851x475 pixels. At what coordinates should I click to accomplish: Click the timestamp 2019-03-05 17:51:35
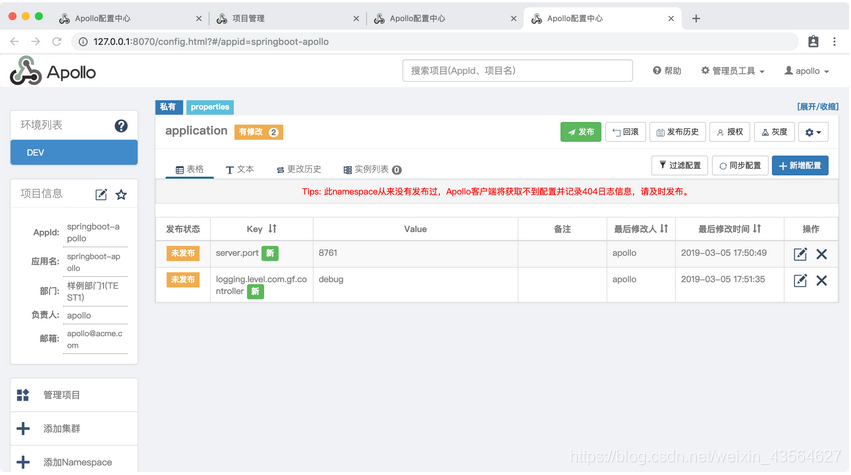(723, 279)
